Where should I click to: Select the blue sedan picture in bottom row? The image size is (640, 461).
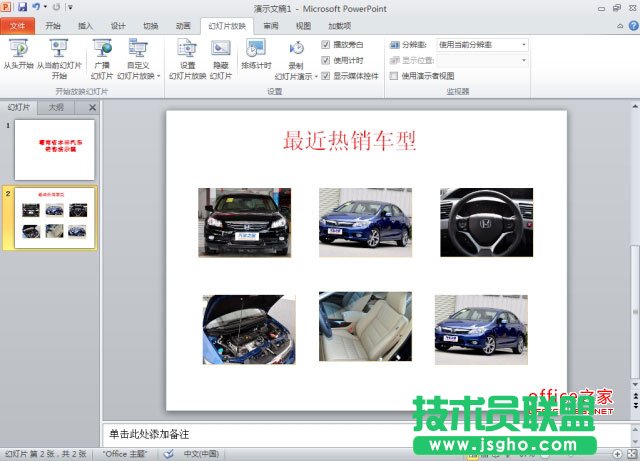pos(481,330)
